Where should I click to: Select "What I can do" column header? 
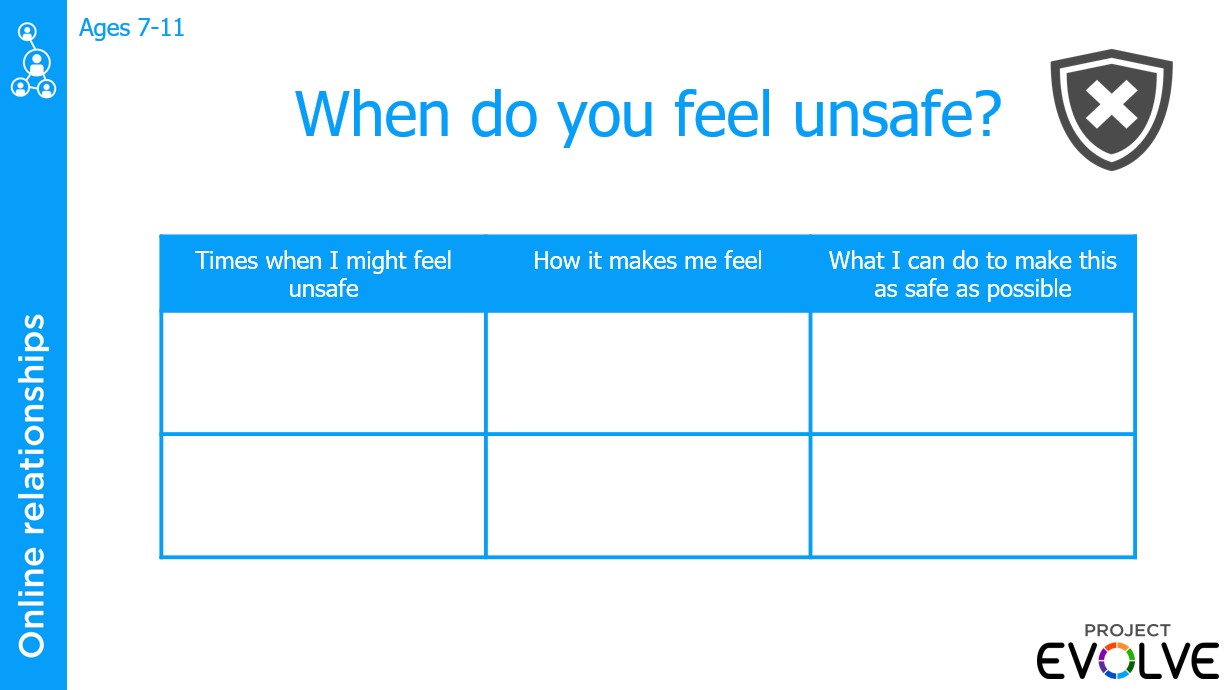pyautogui.click(x=972, y=274)
